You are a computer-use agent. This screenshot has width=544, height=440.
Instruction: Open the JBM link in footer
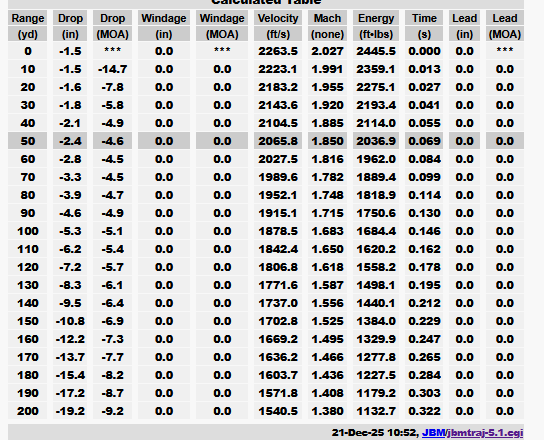click(433, 433)
